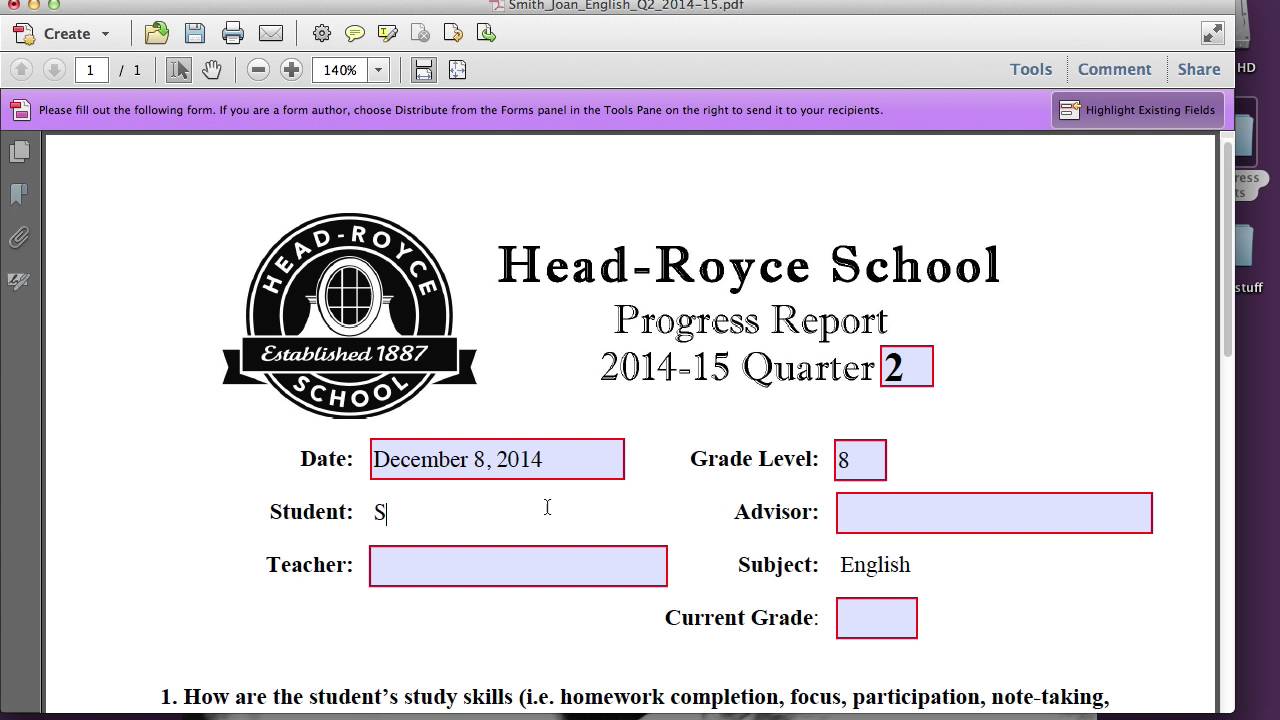Click the Advisor field
This screenshot has width=1280, height=720.
coord(994,513)
